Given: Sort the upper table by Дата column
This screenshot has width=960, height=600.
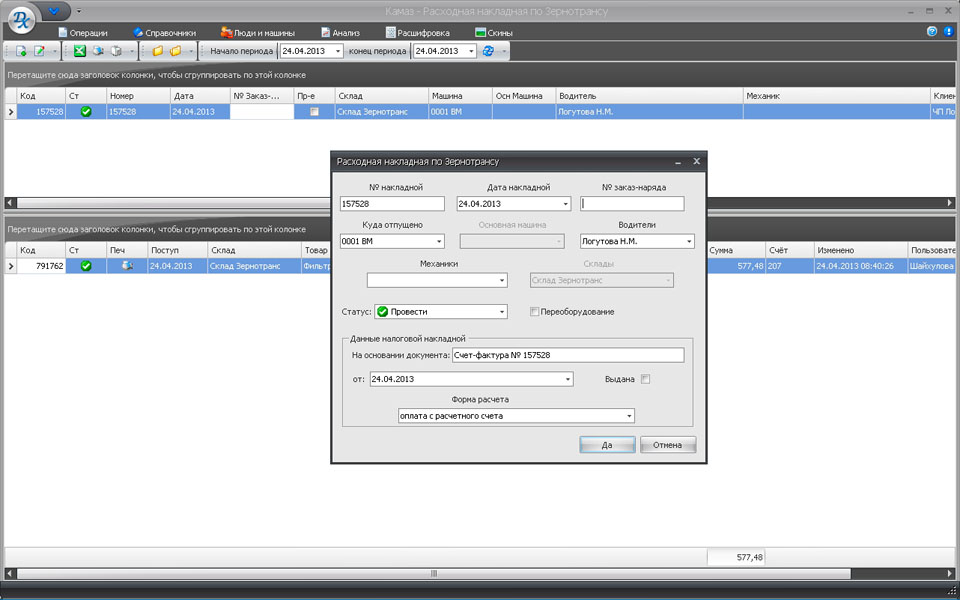Looking at the screenshot, I should pyautogui.click(x=200, y=96).
